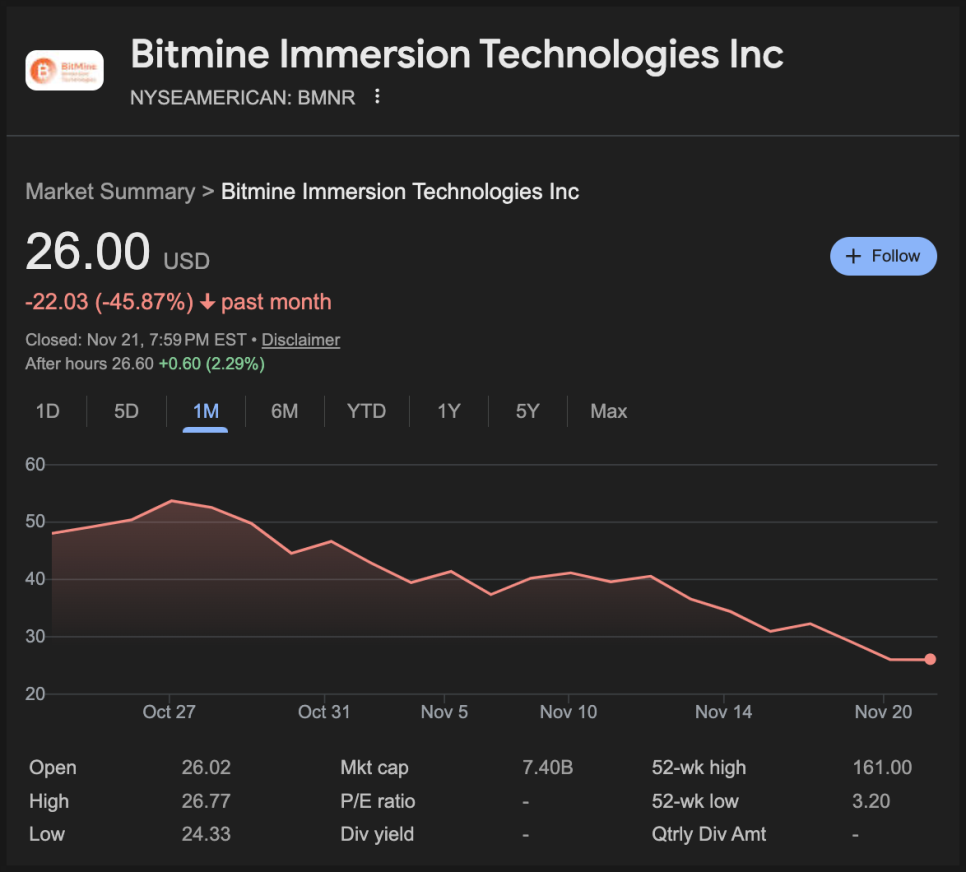This screenshot has height=872, width=966.
Task: Show the YTD price chart
Action: (366, 411)
